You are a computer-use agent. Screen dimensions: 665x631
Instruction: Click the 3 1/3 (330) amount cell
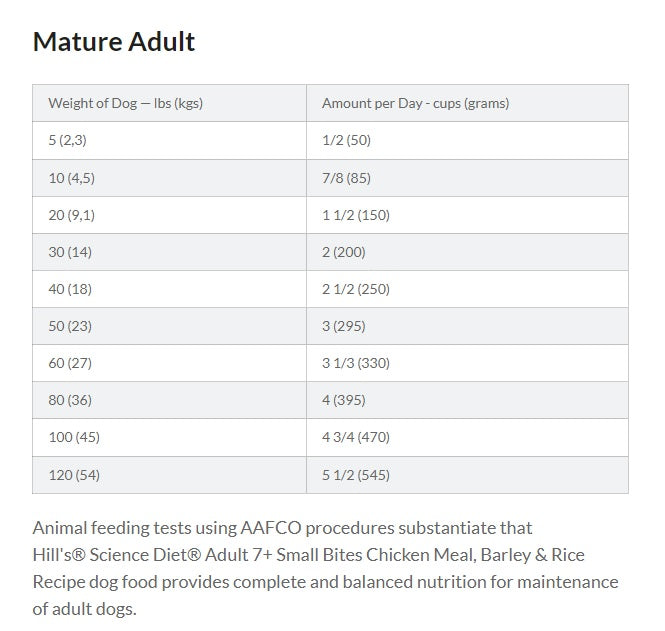[x=467, y=363]
